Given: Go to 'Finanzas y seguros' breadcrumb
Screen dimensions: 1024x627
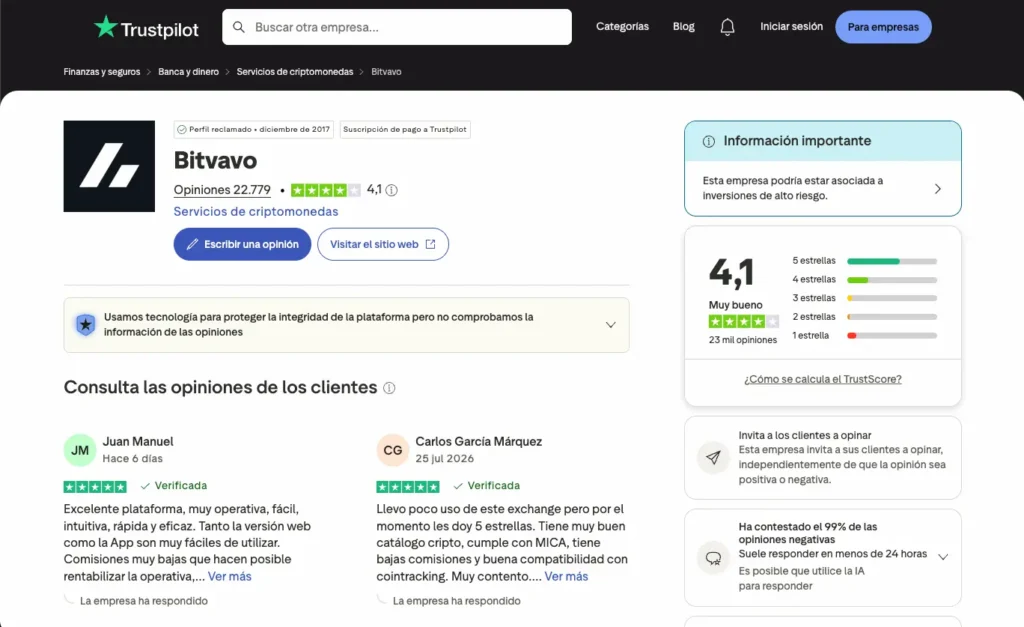Looking at the screenshot, I should click(102, 72).
